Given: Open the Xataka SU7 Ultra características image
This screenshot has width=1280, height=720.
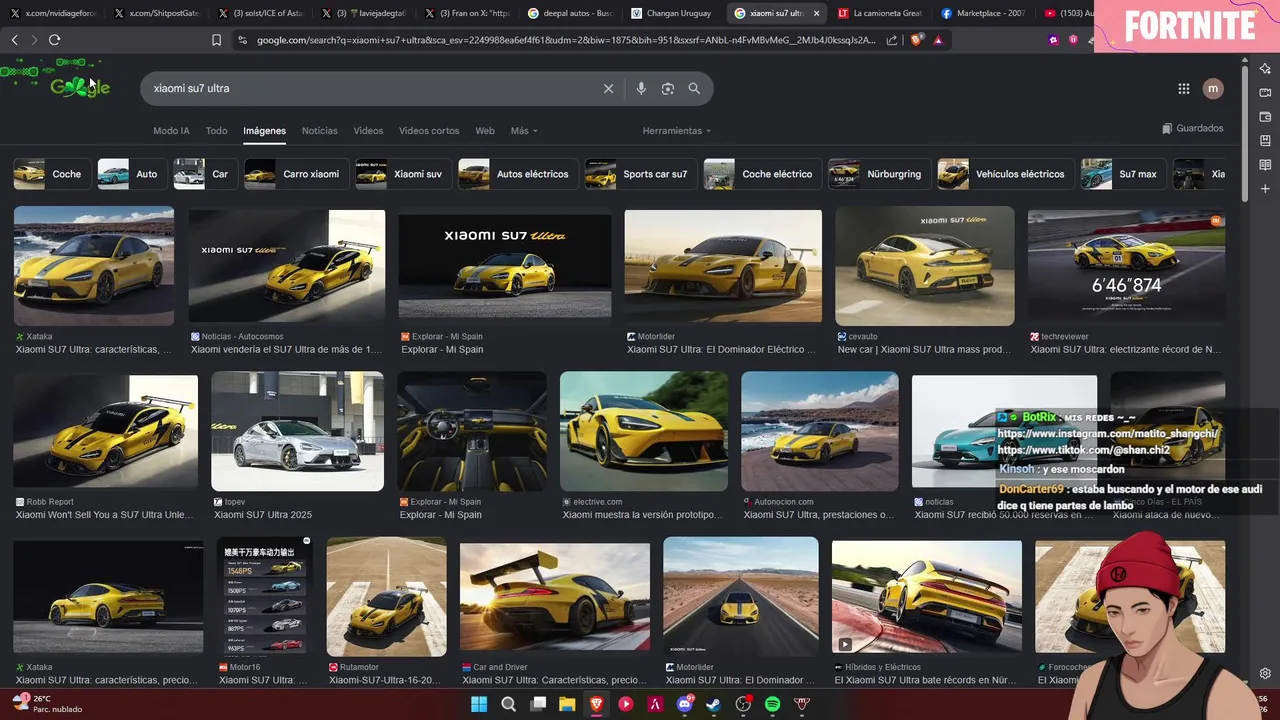Looking at the screenshot, I should [94, 266].
